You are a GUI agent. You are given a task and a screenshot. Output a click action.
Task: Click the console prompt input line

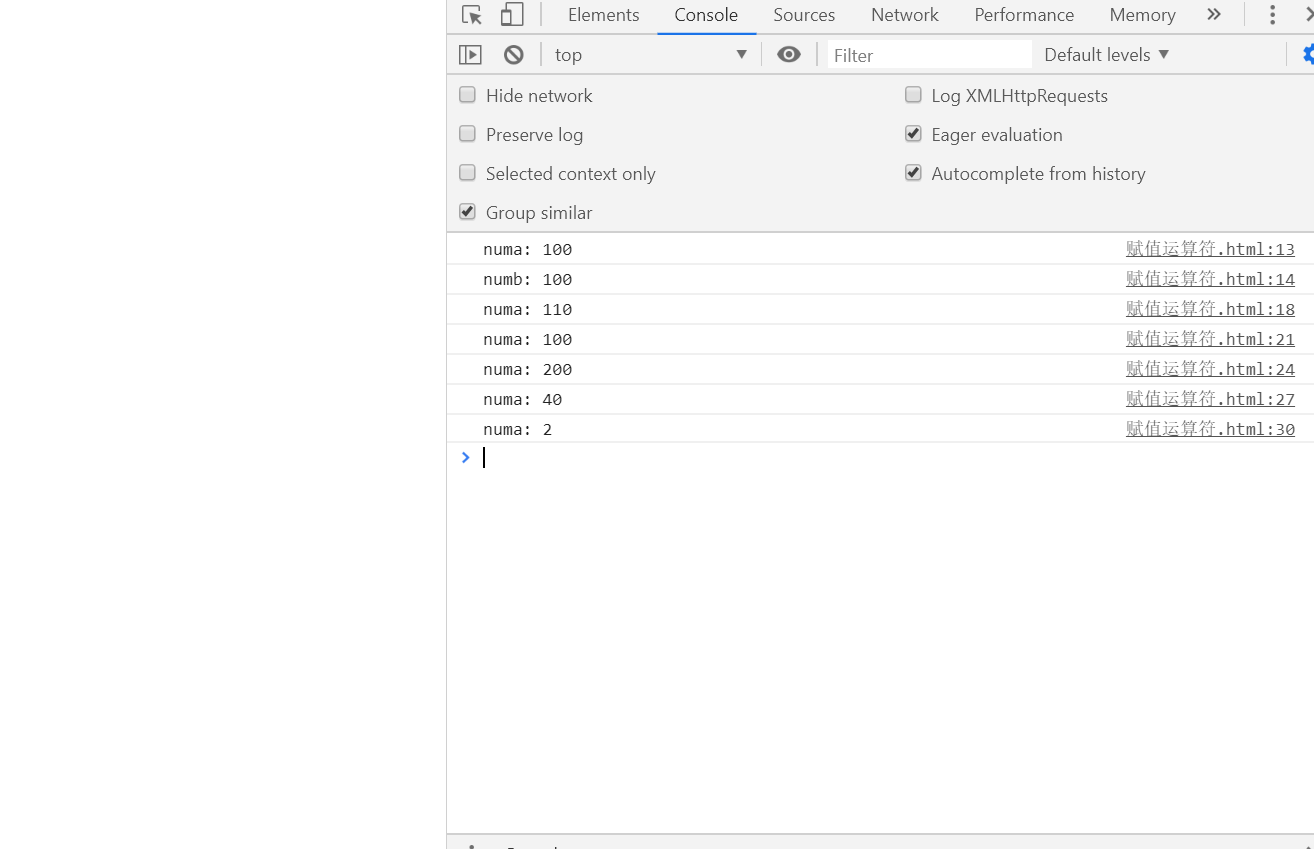(x=880, y=457)
